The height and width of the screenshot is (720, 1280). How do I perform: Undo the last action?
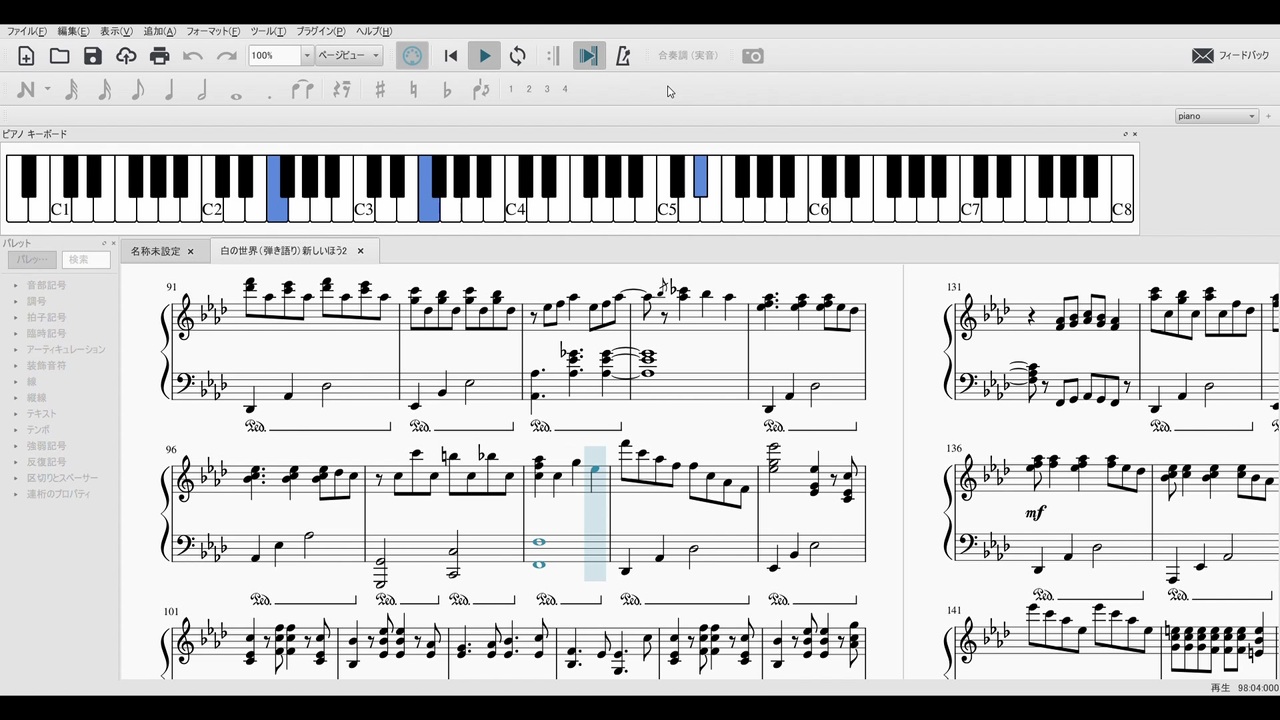(193, 56)
